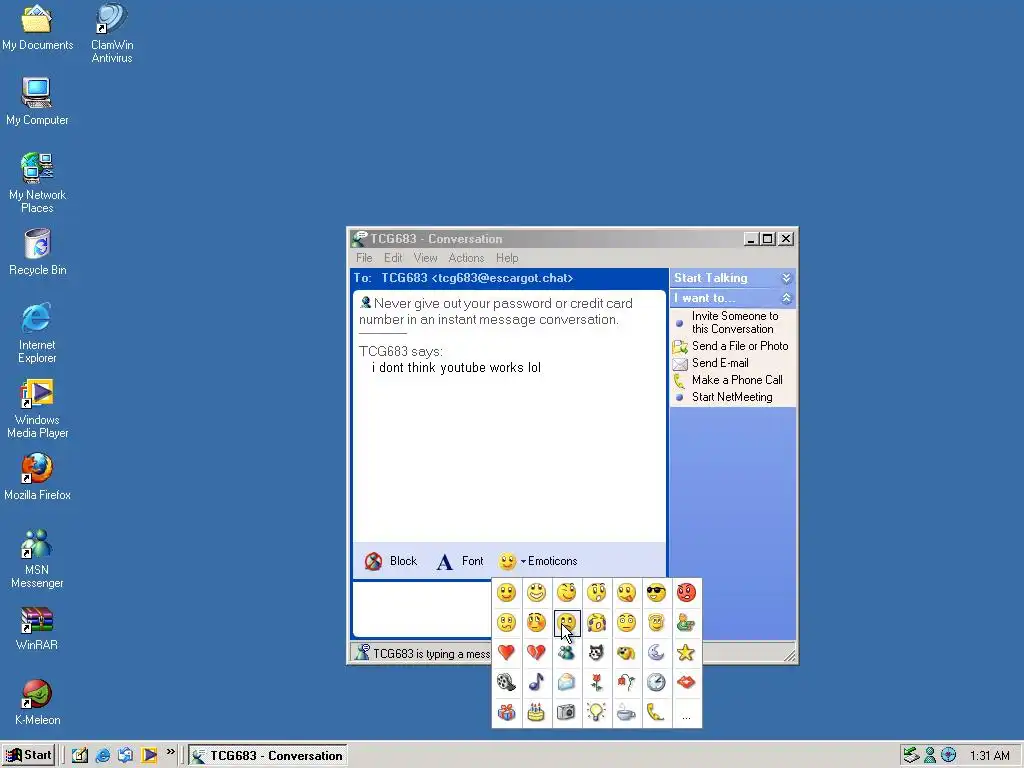Image resolution: width=1024 pixels, height=768 pixels.
Task: Insert the musical note emoticon
Action: [x=537, y=682]
